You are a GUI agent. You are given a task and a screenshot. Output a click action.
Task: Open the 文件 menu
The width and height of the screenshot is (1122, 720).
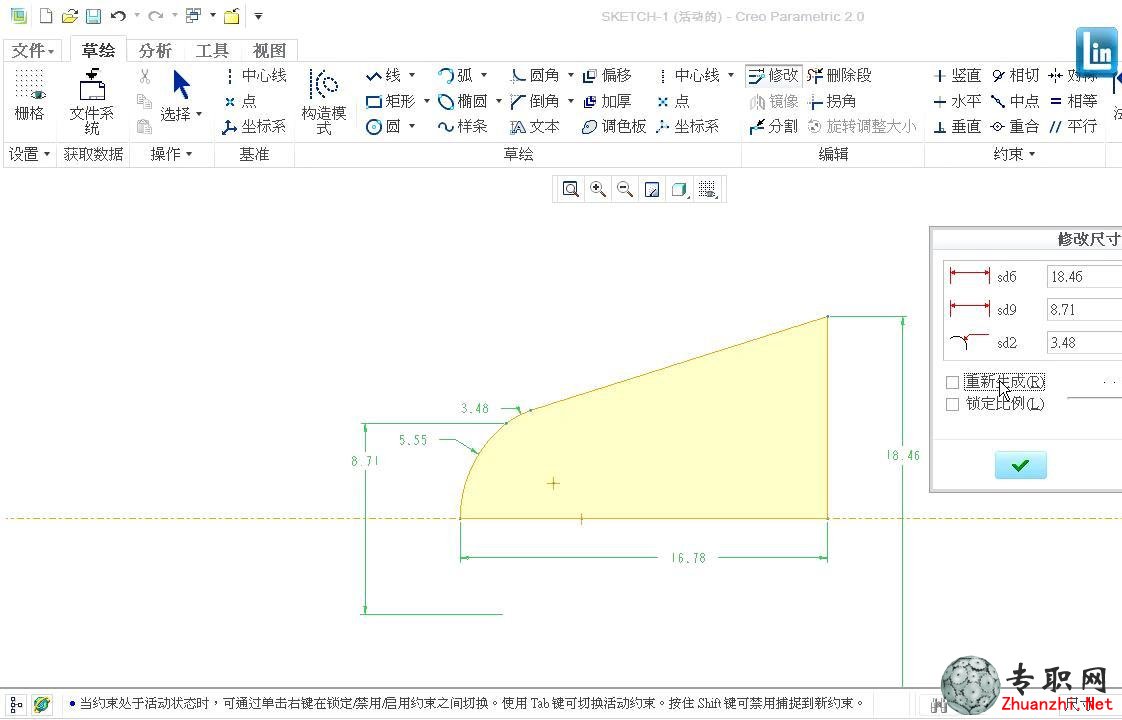[x=33, y=51]
